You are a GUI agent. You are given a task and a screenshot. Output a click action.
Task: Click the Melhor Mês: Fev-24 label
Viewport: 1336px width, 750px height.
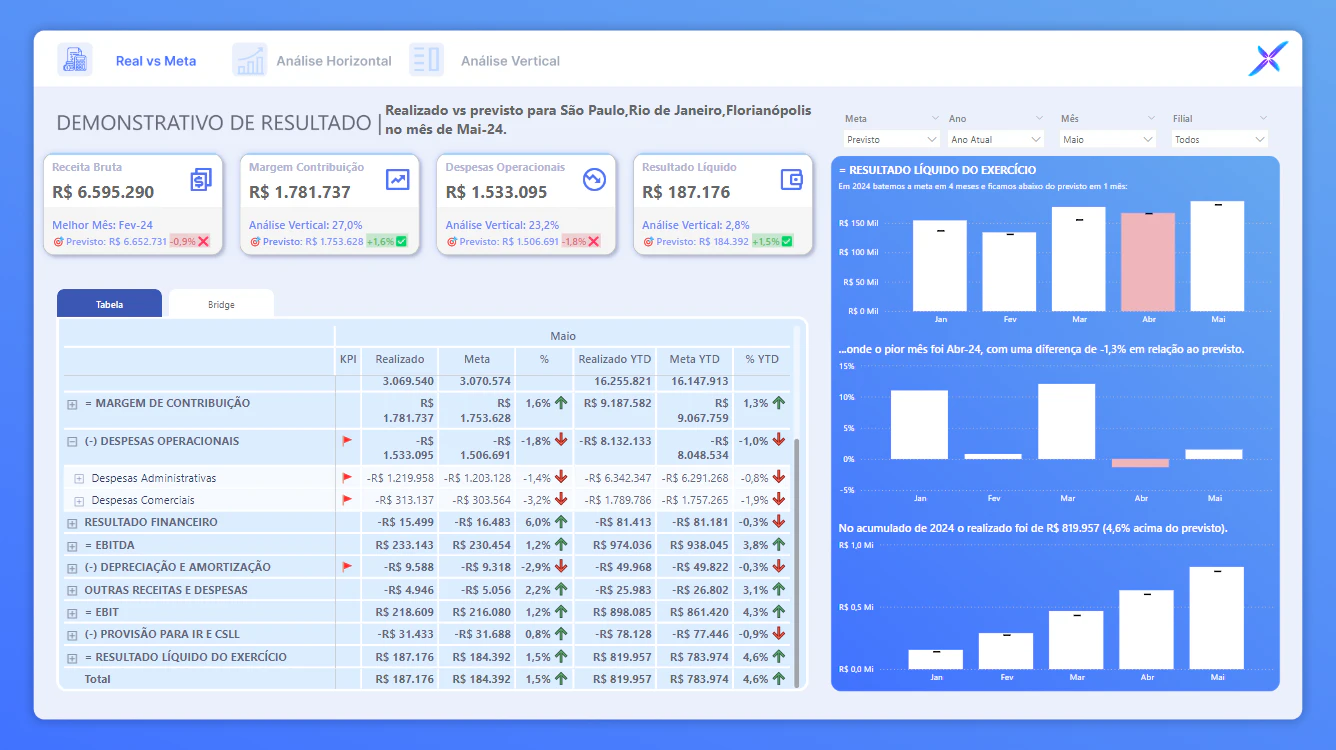click(102, 225)
